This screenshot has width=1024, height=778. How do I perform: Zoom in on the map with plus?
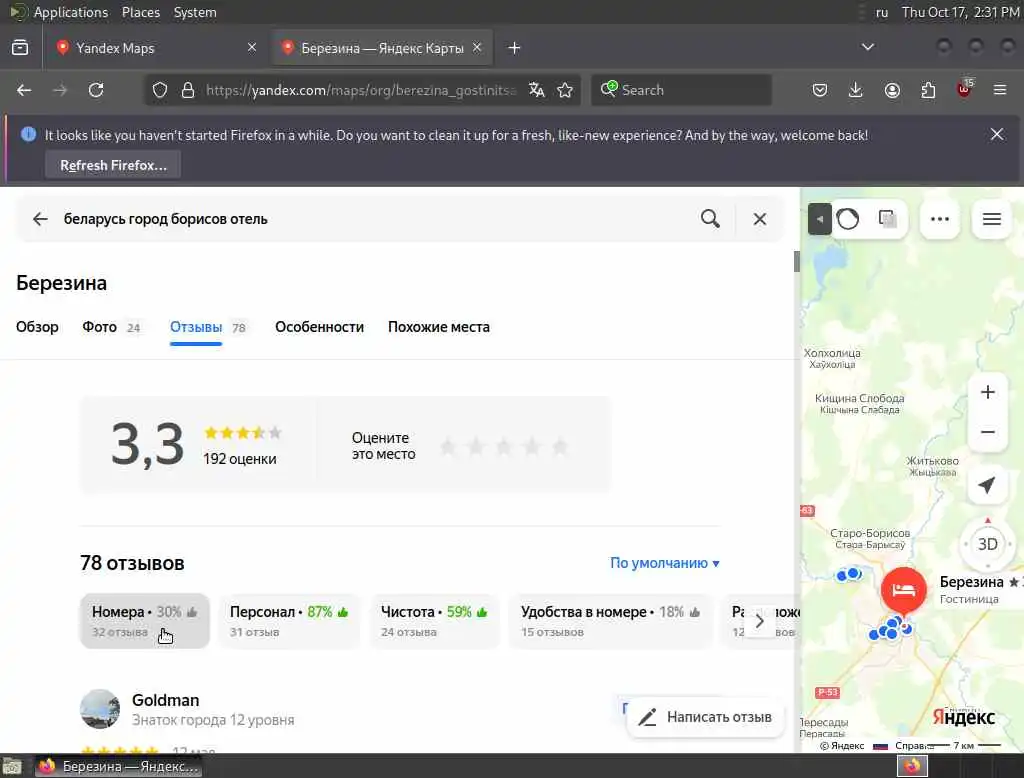pyautogui.click(x=987, y=392)
